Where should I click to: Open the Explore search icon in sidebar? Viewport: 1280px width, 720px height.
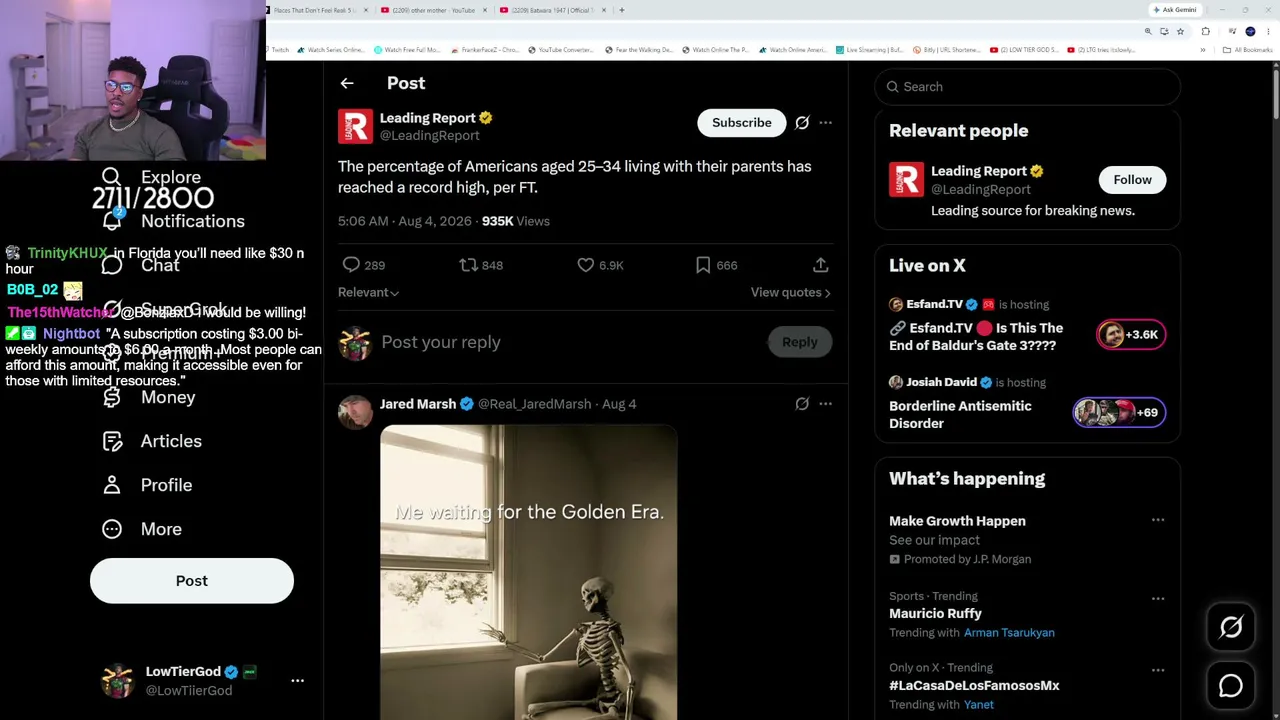point(111,177)
